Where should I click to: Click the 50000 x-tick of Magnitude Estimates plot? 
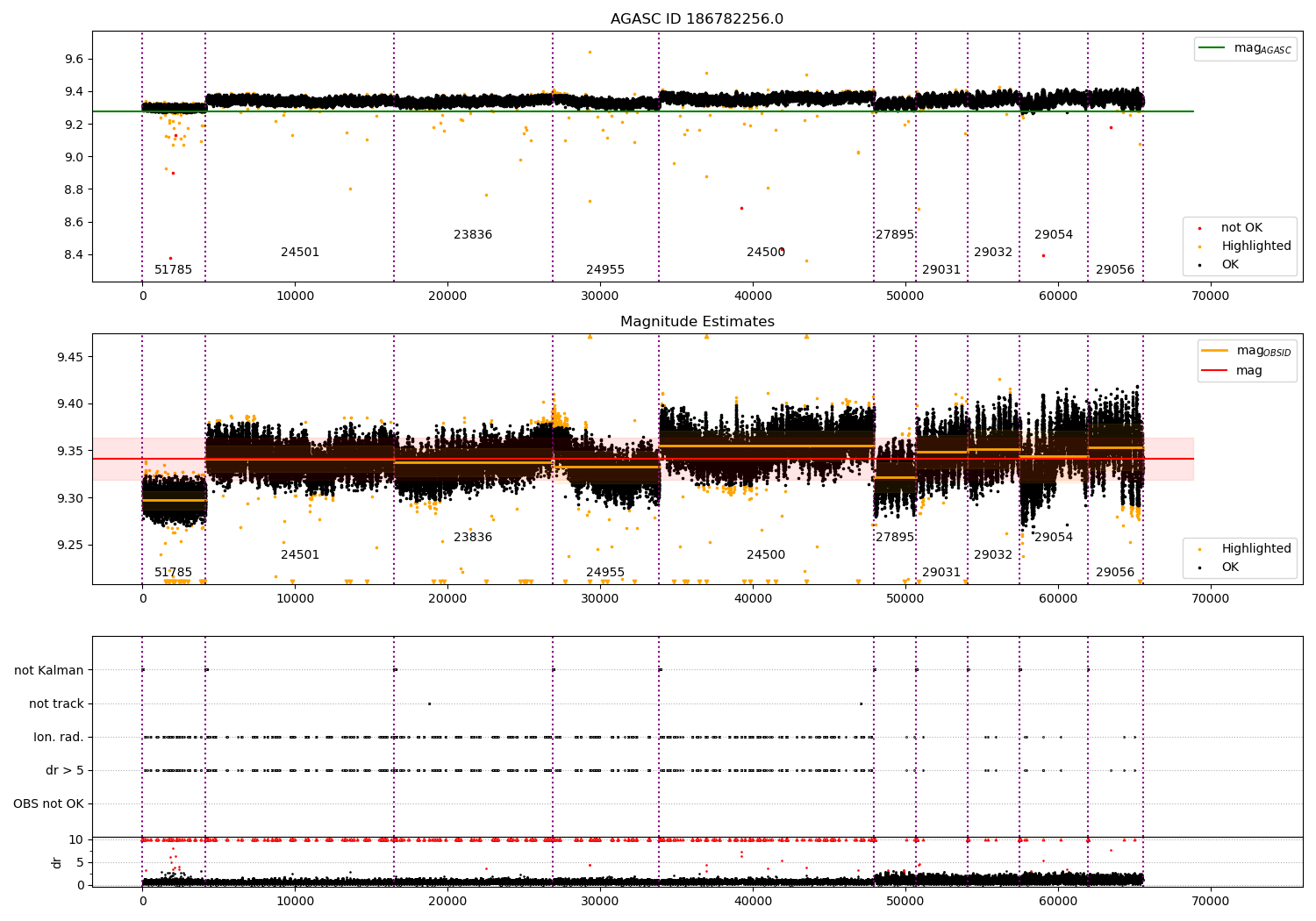[905, 599]
